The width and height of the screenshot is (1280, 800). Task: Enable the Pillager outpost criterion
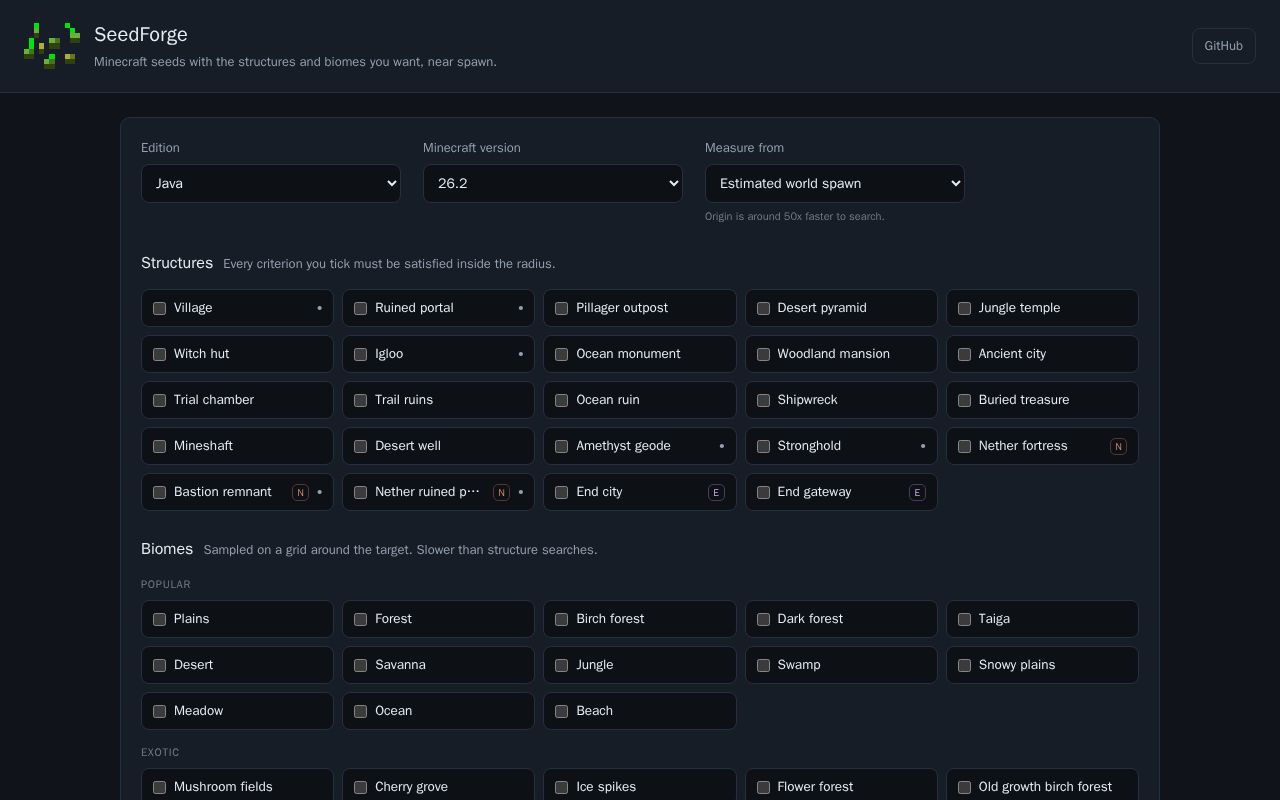[561, 308]
